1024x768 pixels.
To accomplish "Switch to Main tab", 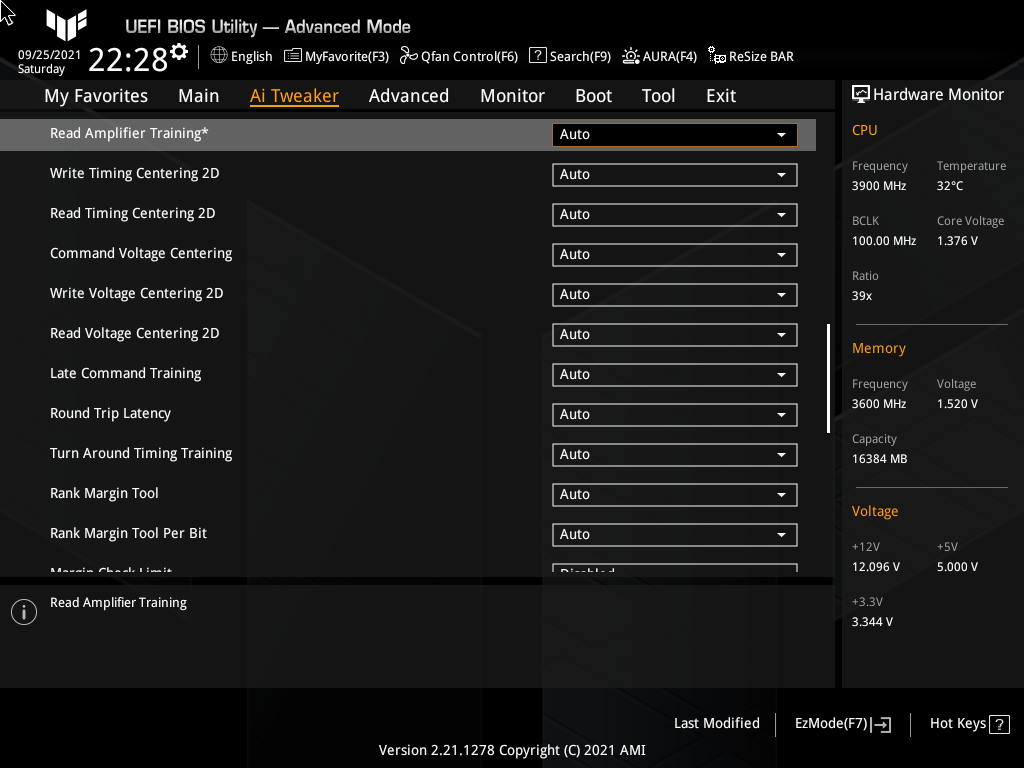I will 199,96.
